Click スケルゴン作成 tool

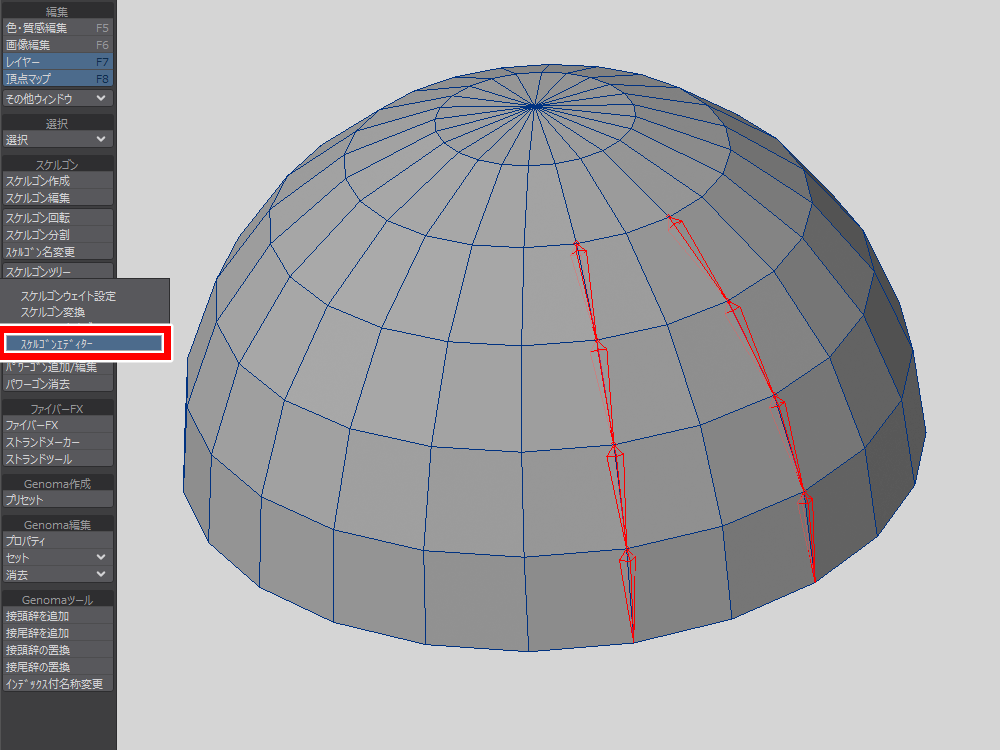(57, 181)
